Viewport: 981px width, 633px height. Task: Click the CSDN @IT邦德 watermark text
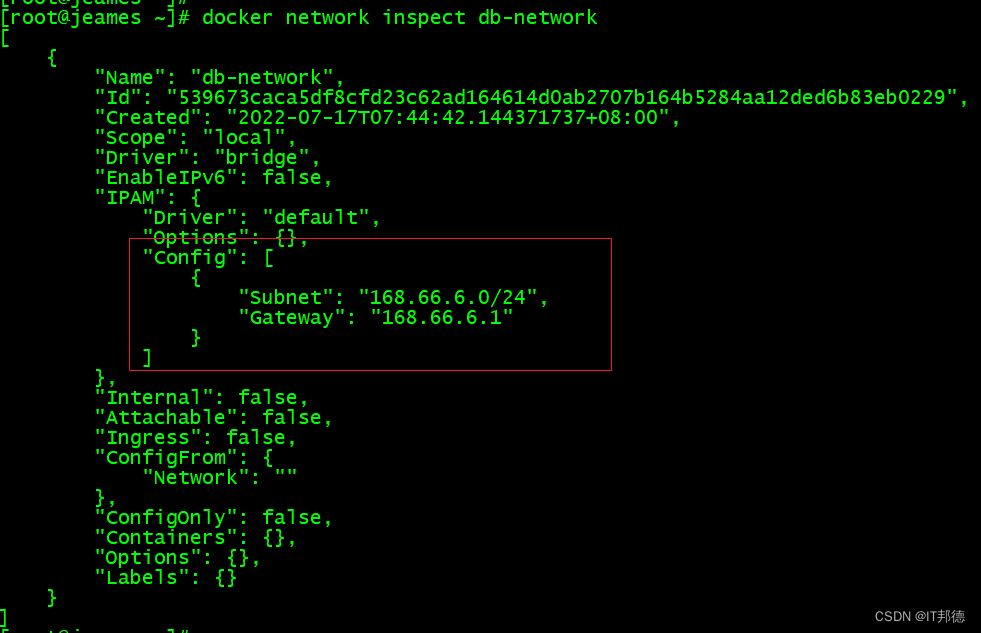pyautogui.click(x=919, y=616)
